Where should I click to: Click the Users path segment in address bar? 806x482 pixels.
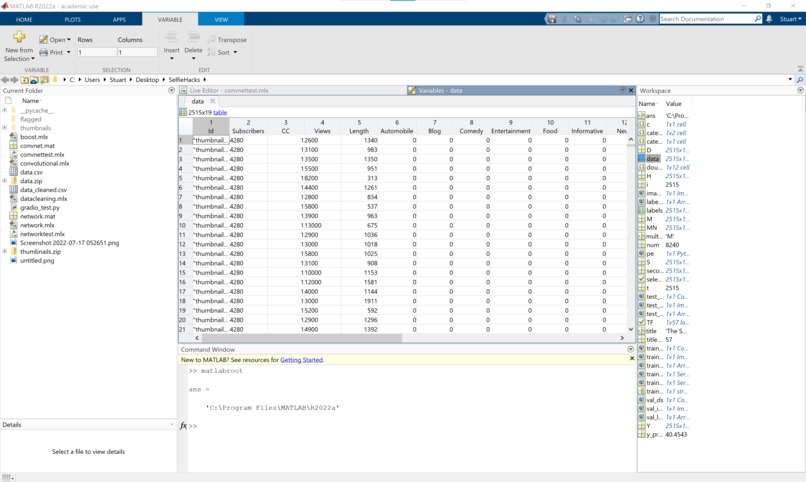point(93,80)
